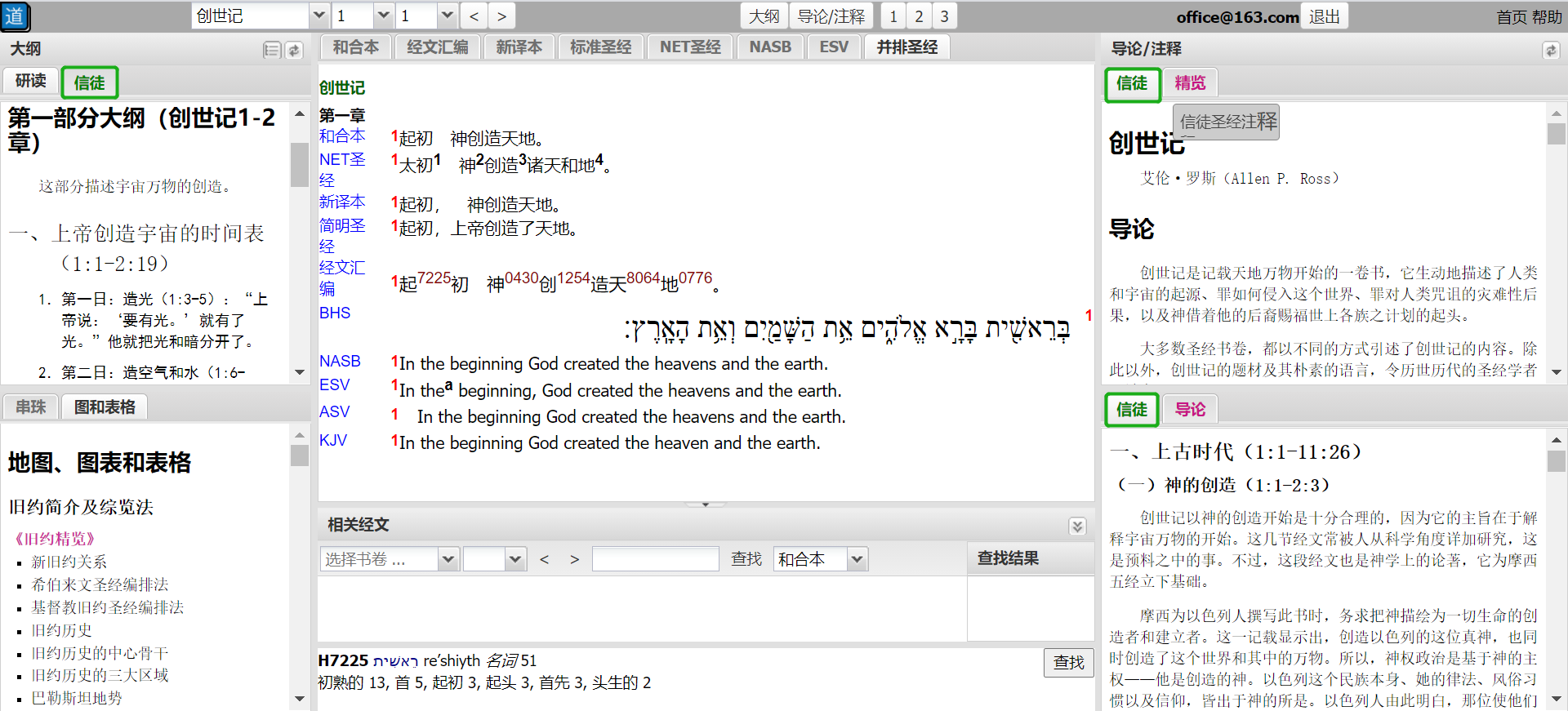Image resolution: width=1568 pixels, height=711 pixels.
Task: Select layout preset 2 in top bar
Action: click(919, 16)
